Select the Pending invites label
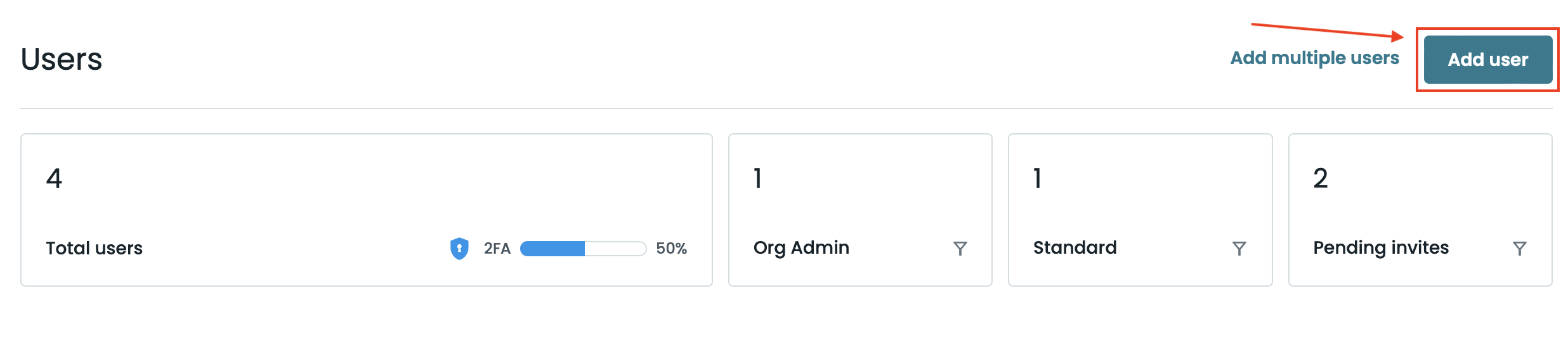This screenshot has width=1568, height=340. (1381, 247)
